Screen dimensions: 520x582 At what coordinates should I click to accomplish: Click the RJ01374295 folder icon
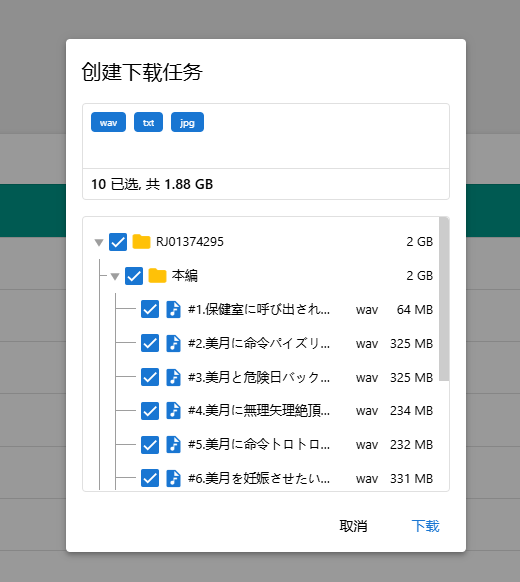[141, 242]
